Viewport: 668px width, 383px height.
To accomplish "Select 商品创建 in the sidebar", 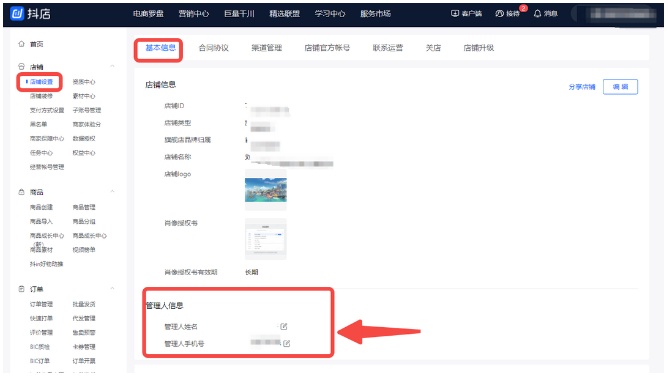I will click(41, 207).
